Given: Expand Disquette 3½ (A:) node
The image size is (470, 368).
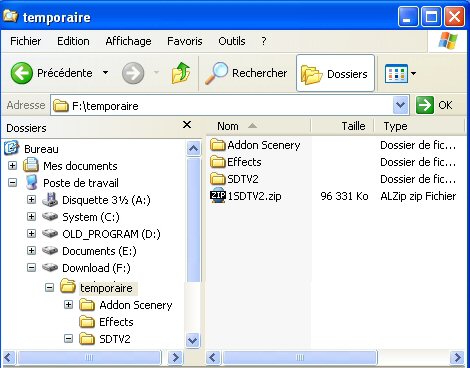Looking at the screenshot, I should (31, 199).
